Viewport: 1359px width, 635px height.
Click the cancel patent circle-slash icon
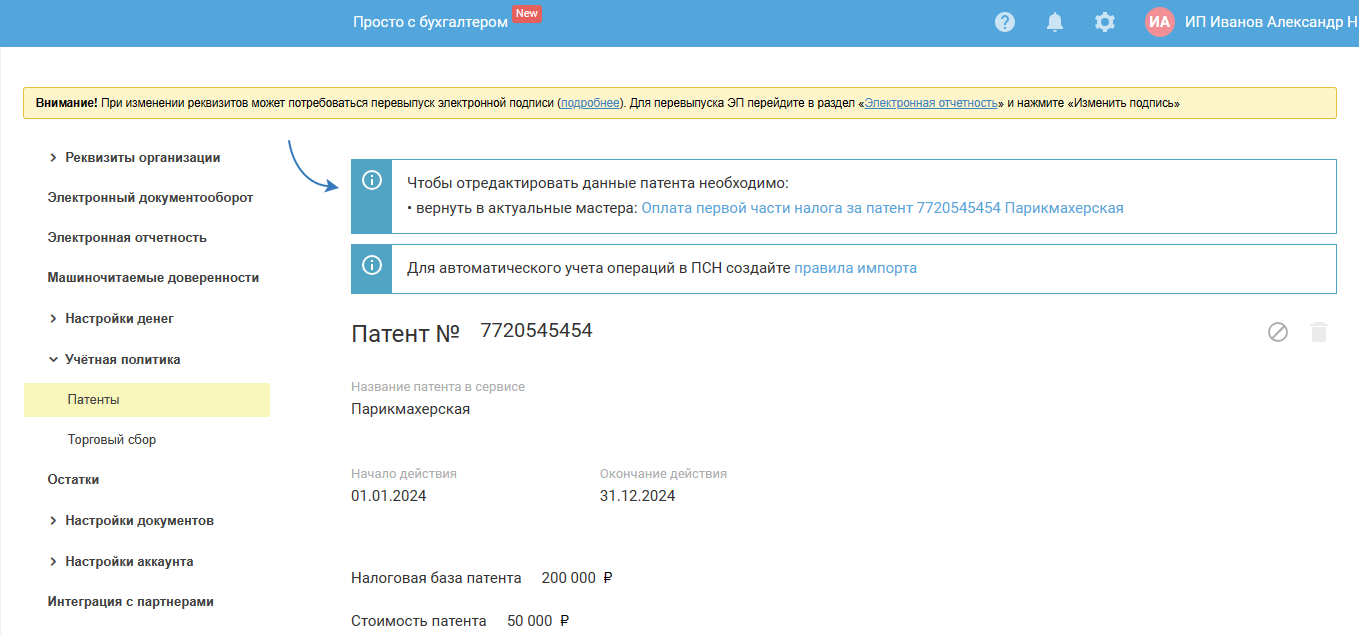[1278, 332]
